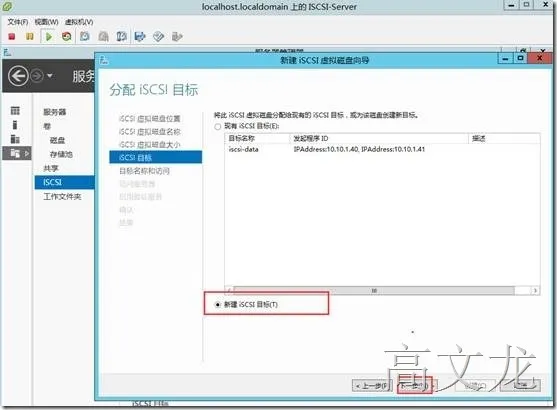Select 卷 in Server Manager sidebar
The height and width of the screenshot is (410, 557).
(47, 126)
